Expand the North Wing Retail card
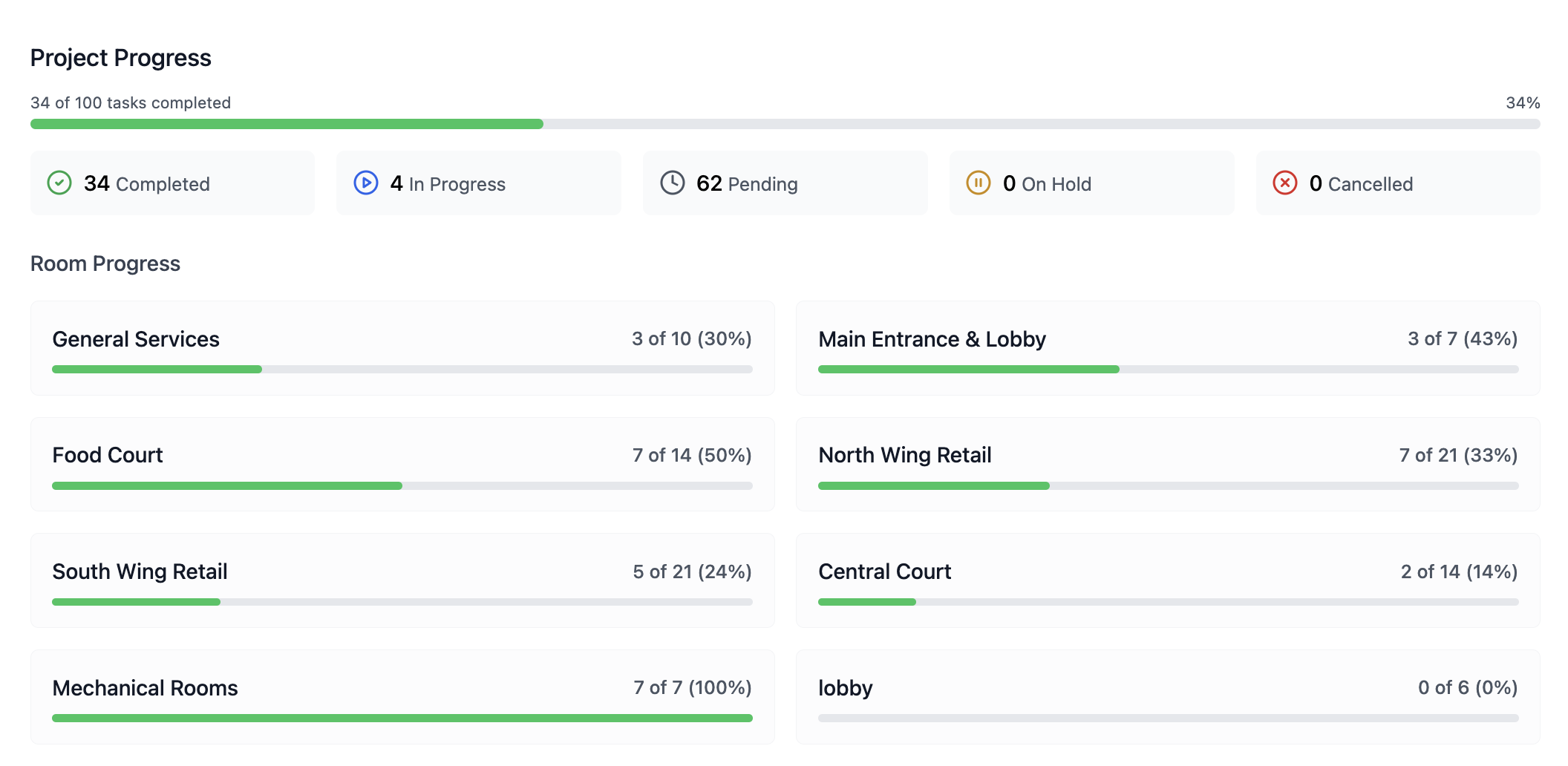This screenshot has height=766, width=1568. tap(1168, 465)
